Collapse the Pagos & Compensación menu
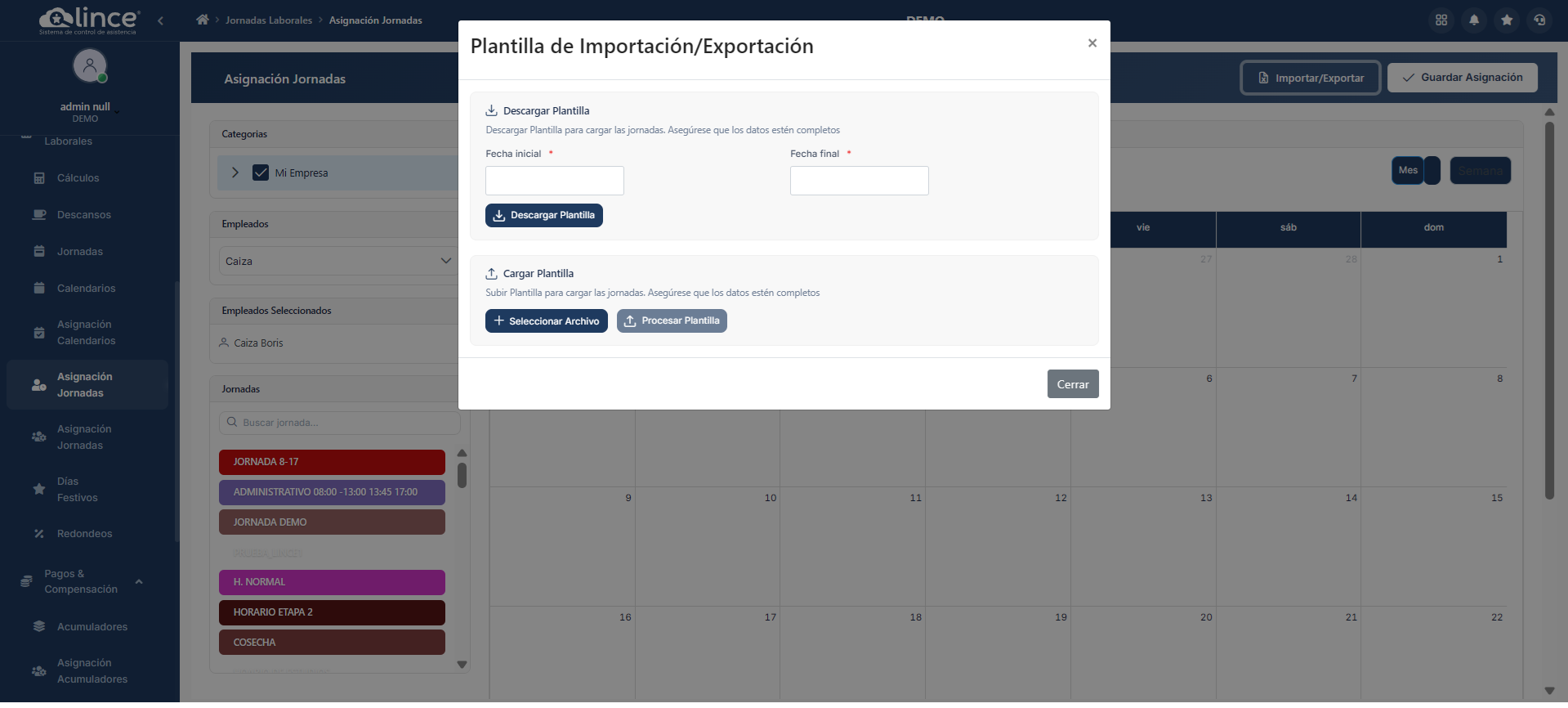This screenshot has height=708, width=1568. (139, 581)
